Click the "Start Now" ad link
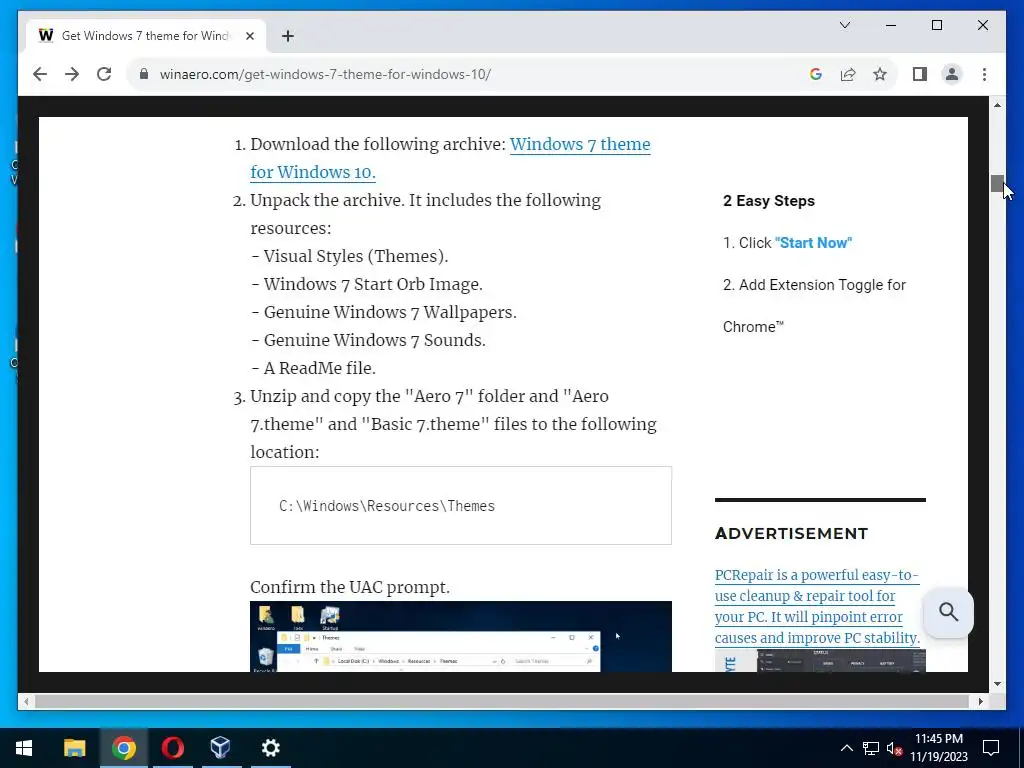Image resolution: width=1024 pixels, height=768 pixels. (813, 243)
